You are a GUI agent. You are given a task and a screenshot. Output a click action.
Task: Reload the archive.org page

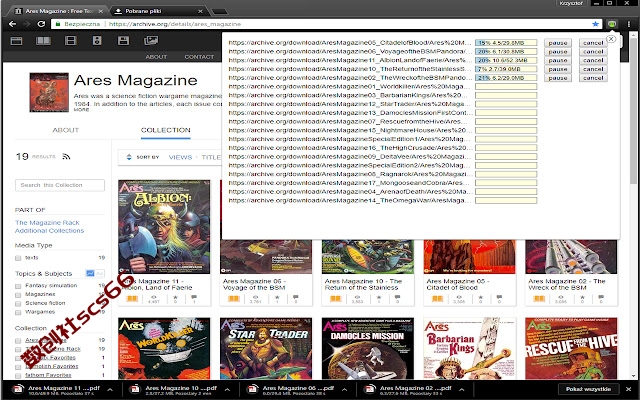coord(41,24)
